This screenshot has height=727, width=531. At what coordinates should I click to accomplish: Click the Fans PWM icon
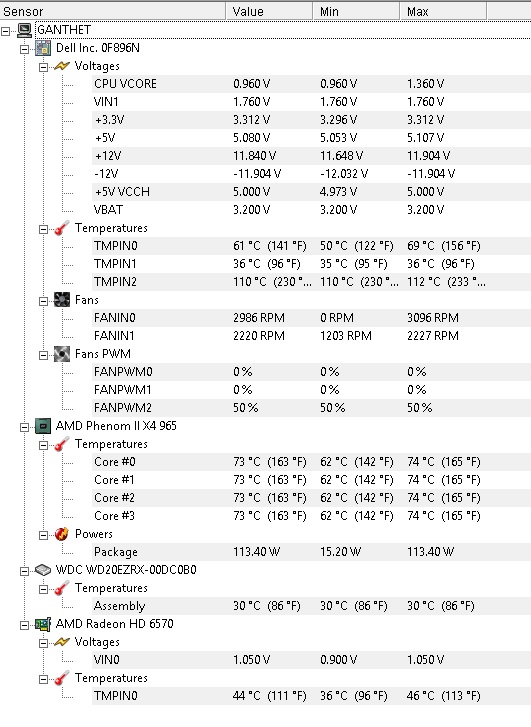pyautogui.click(x=62, y=354)
